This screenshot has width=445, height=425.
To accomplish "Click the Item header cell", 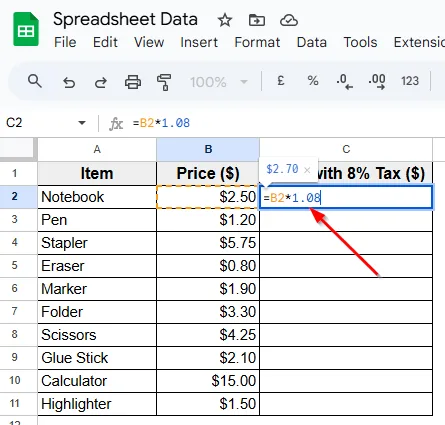I will [97, 173].
